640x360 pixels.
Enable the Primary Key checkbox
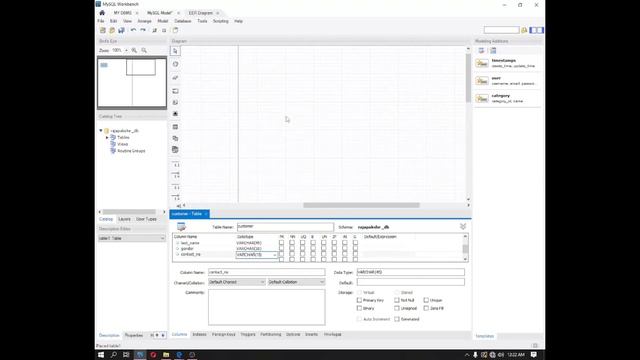[359, 300]
